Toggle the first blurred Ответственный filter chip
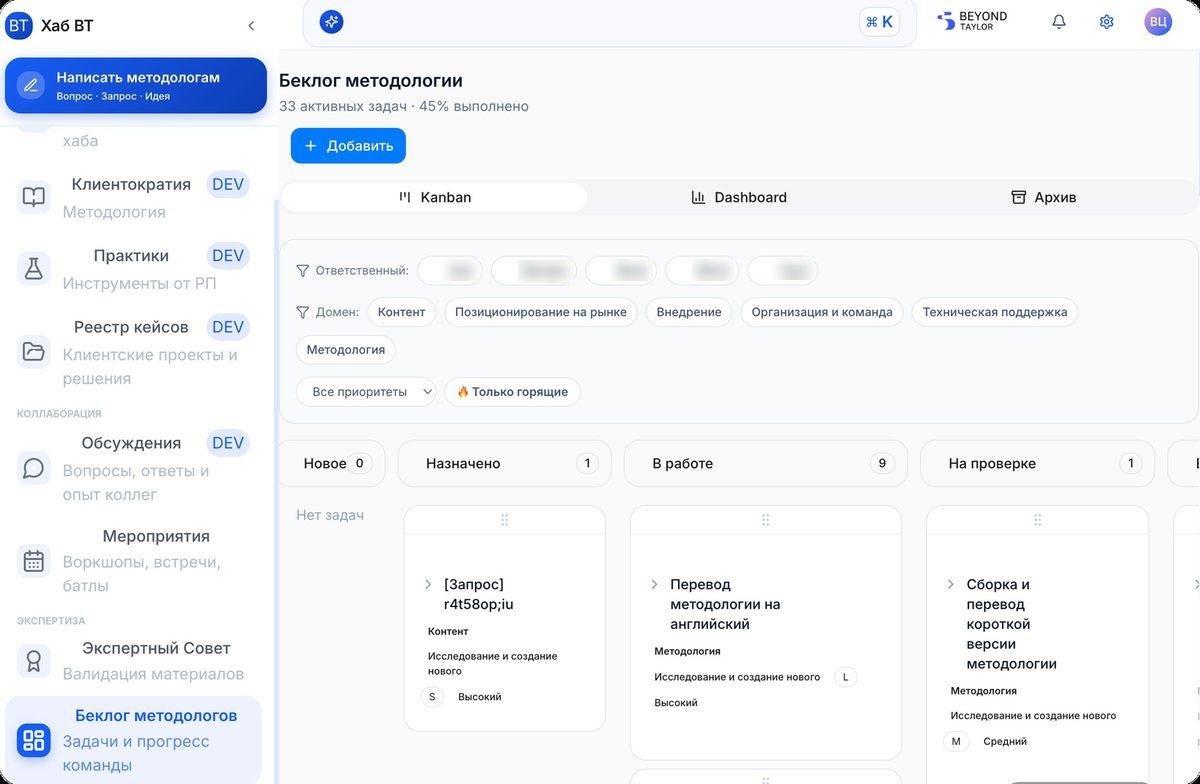The height and width of the screenshot is (784, 1200). 450,271
